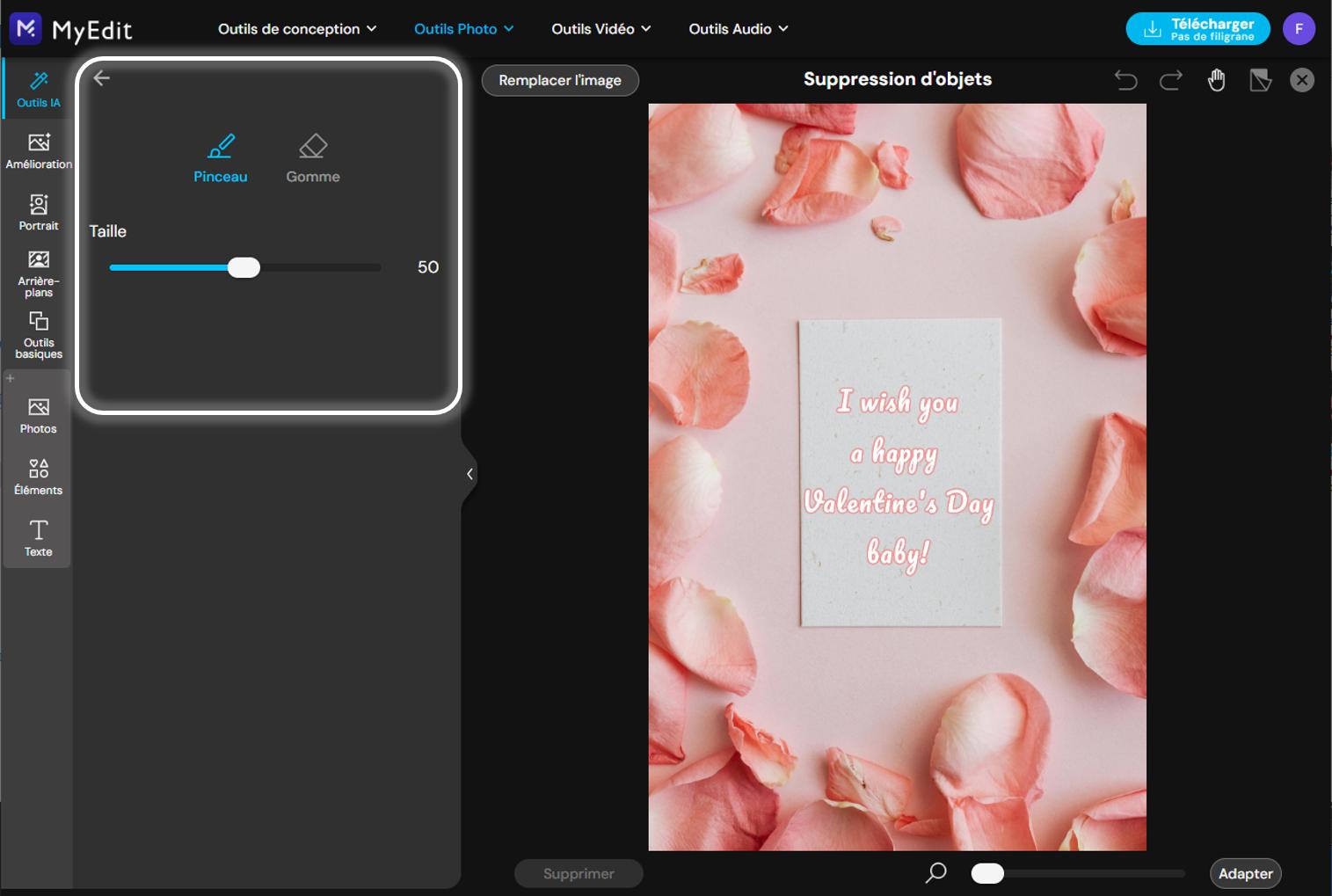
Task: Open the Outils IA sidebar section
Action: click(39, 89)
